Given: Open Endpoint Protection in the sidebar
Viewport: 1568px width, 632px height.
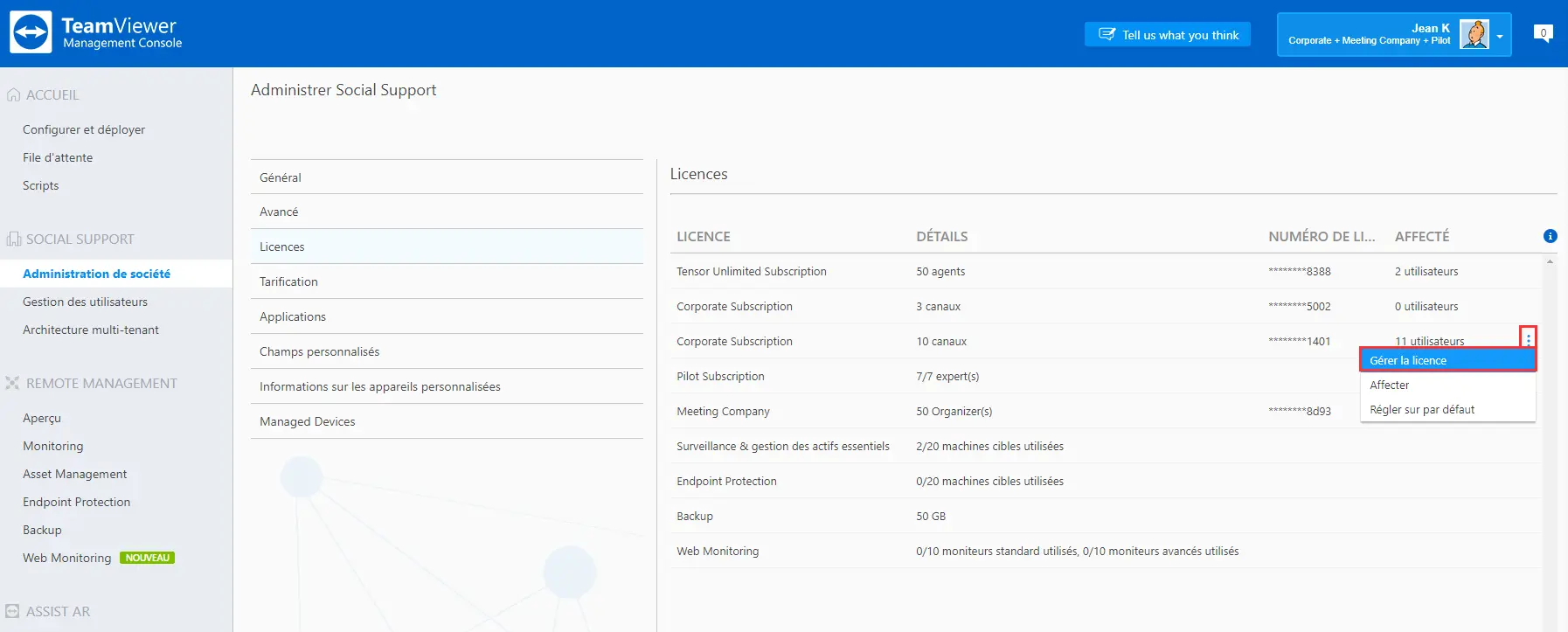Looking at the screenshot, I should point(77,502).
